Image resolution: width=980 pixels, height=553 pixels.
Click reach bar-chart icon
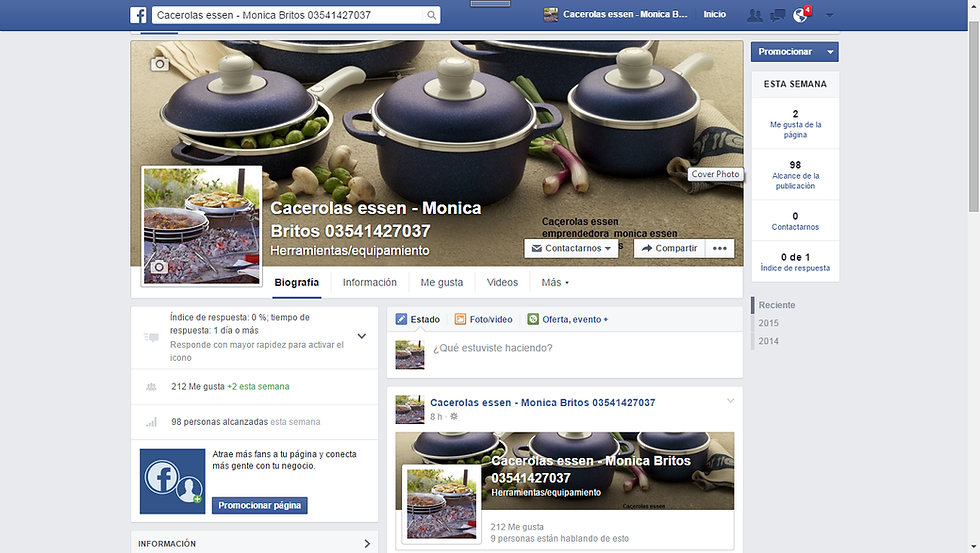click(x=151, y=422)
